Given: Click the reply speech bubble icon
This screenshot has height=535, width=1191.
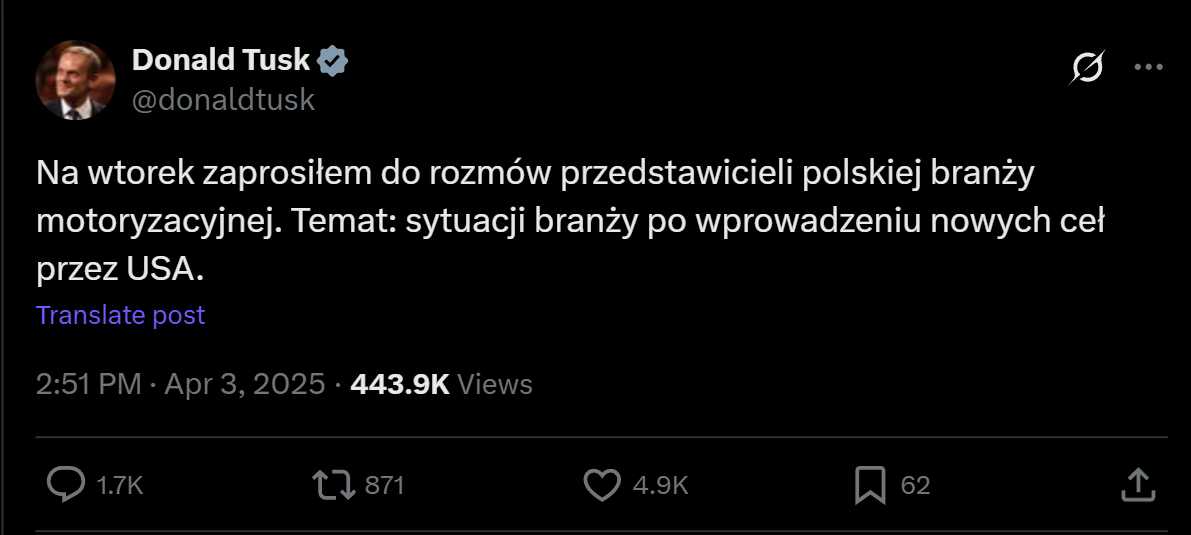Looking at the screenshot, I should 66,485.
